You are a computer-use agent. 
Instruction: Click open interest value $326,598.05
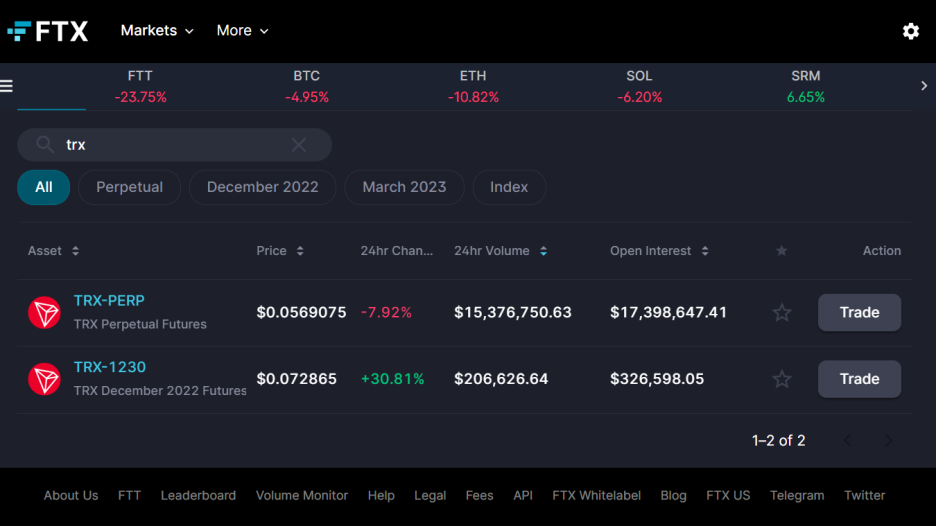(x=657, y=379)
